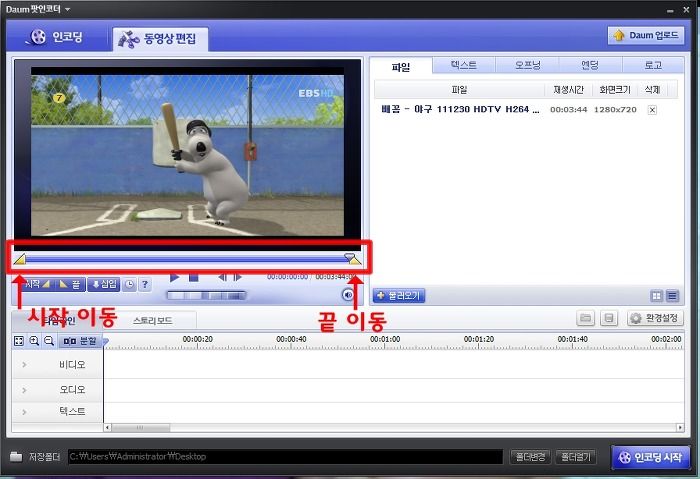Image resolution: width=700 pixels, height=479 pixels.
Task: Click the timeline horizontal scrollbar thumb
Action: pos(141,428)
